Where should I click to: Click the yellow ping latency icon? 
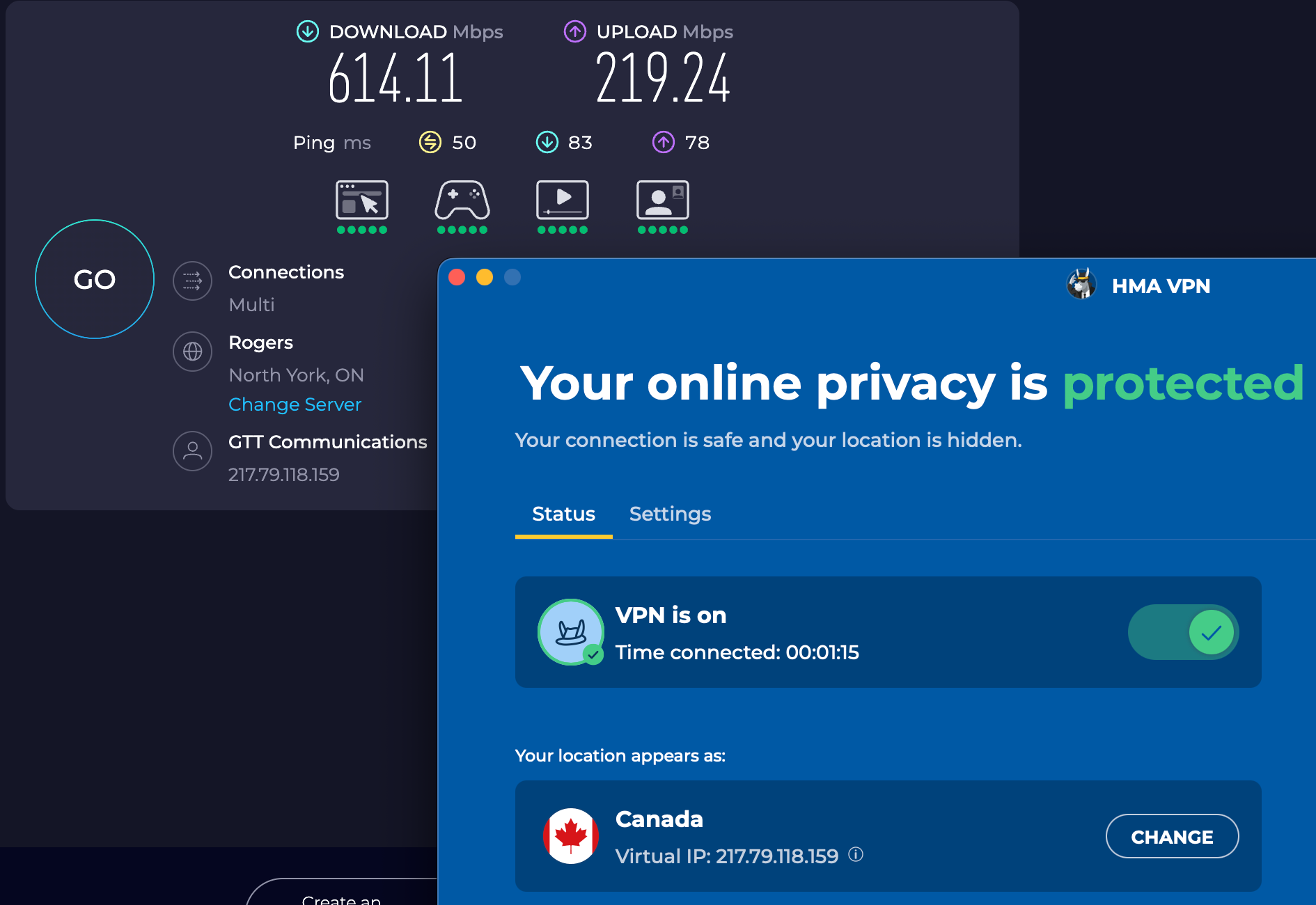[430, 143]
